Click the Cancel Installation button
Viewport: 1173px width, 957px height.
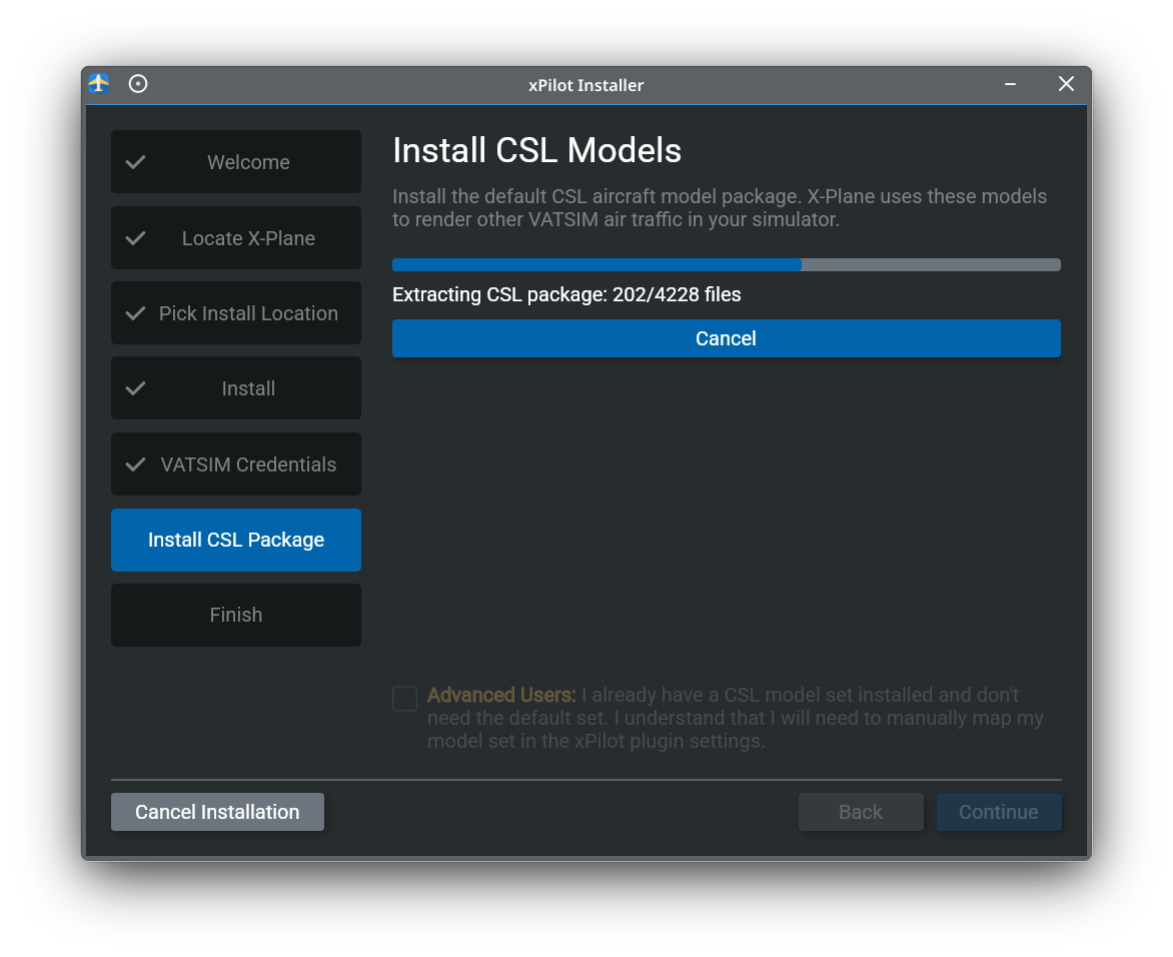click(x=217, y=811)
